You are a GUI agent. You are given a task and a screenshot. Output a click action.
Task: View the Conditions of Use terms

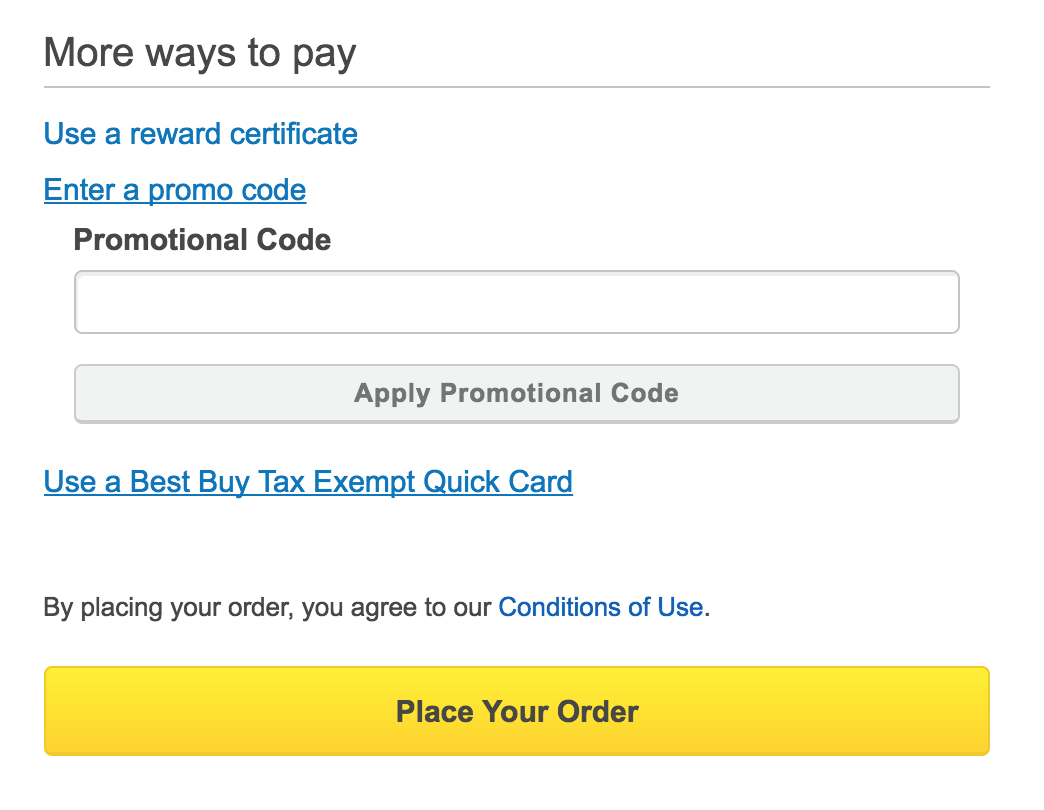(x=601, y=607)
